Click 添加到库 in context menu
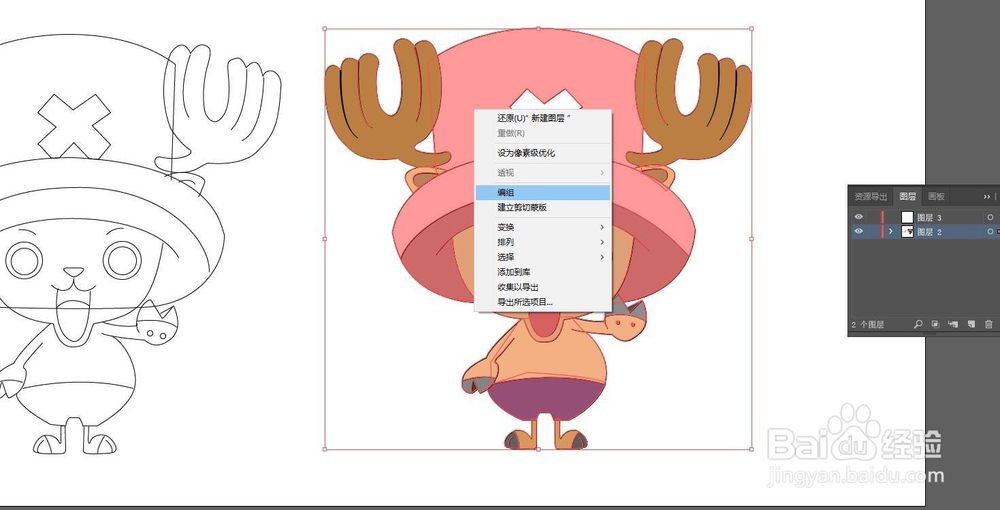This screenshot has height=510, width=1000. tap(543, 272)
